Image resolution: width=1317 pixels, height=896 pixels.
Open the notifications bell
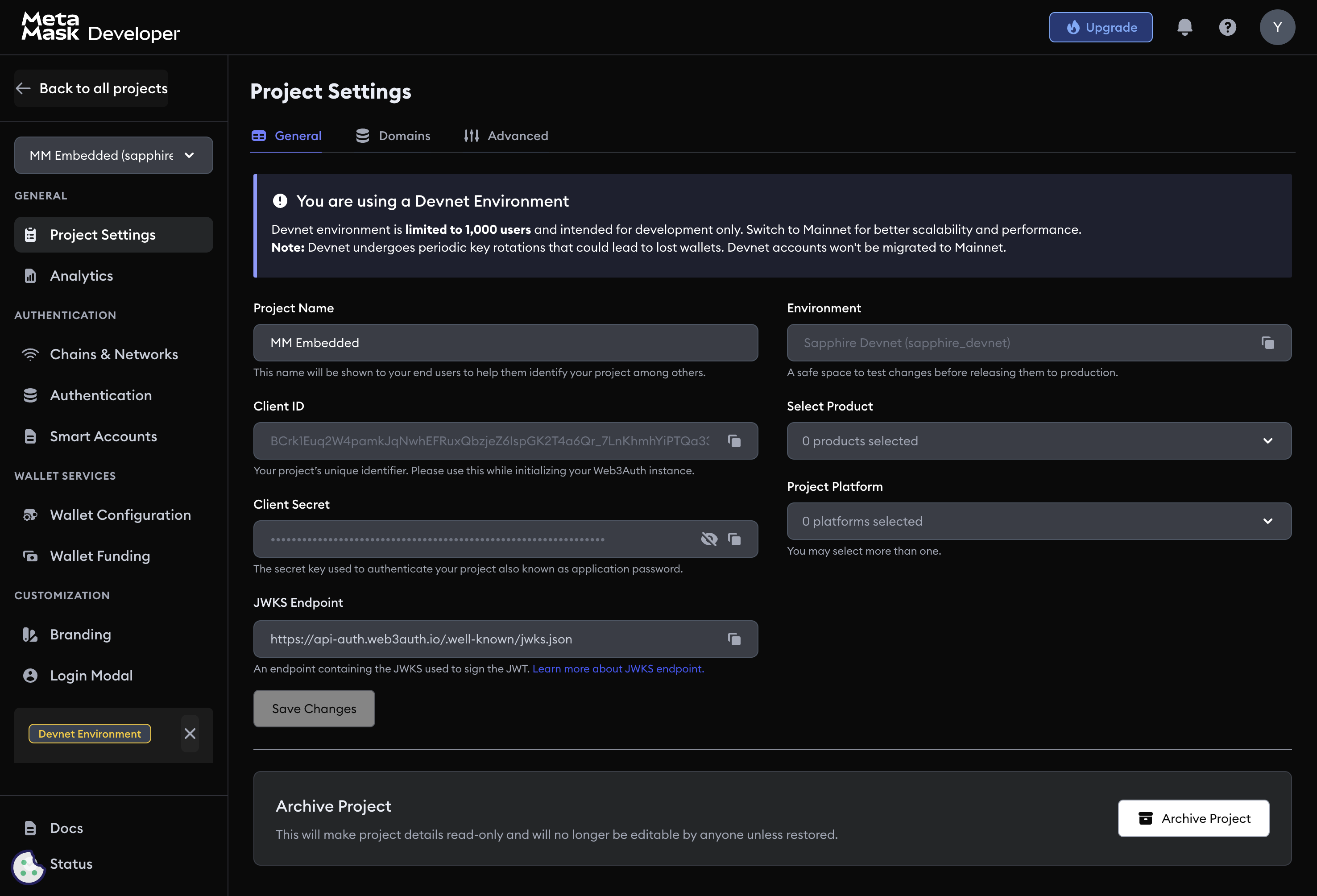click(x=1184, y=27)
